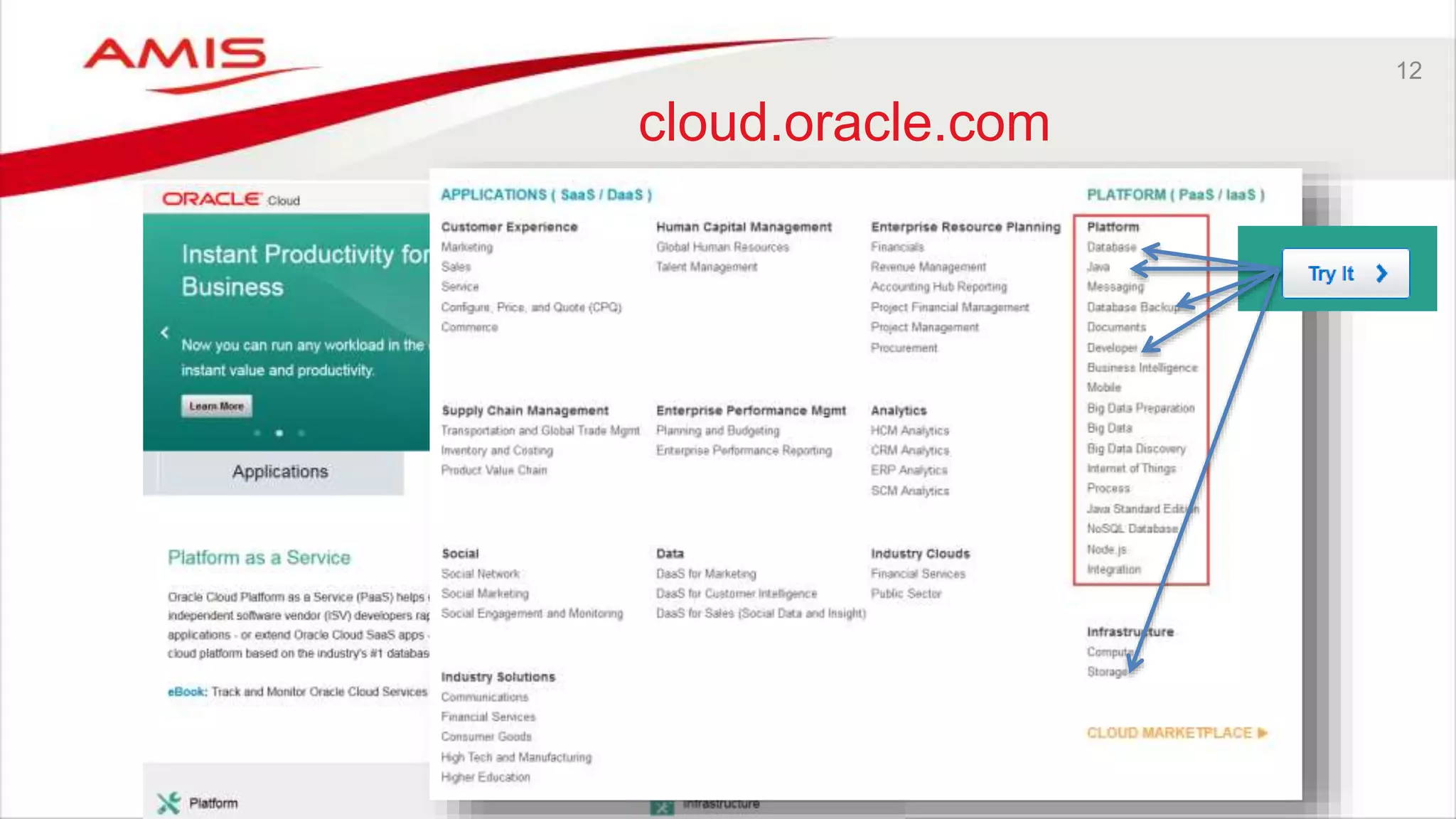This screenshot has height=819, width=1456.
Task: Open Product Value Chain link
Action: tap(494, 471)
